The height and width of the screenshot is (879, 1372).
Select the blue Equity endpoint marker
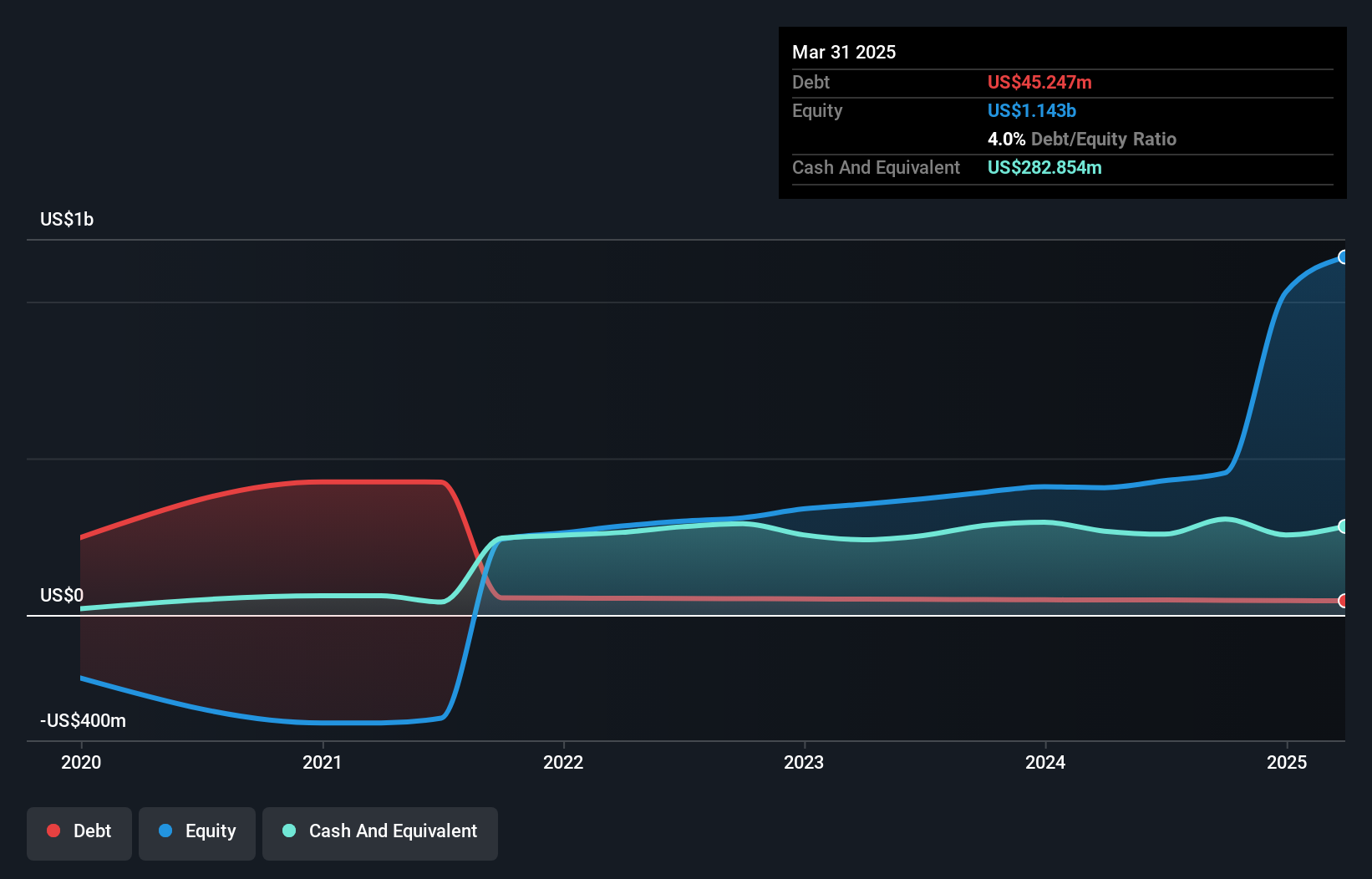1343,257
